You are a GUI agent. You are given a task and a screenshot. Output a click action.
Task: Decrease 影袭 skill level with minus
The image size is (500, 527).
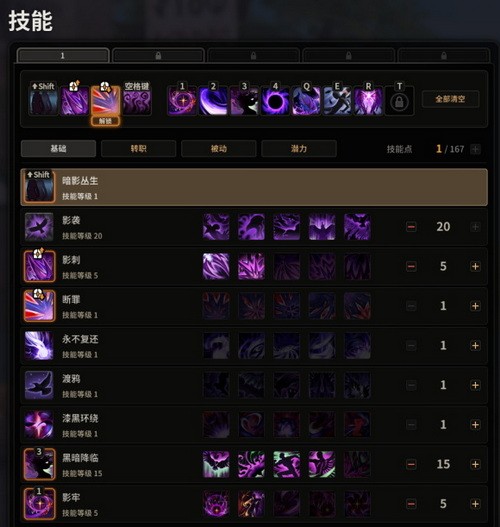point(411,227)
